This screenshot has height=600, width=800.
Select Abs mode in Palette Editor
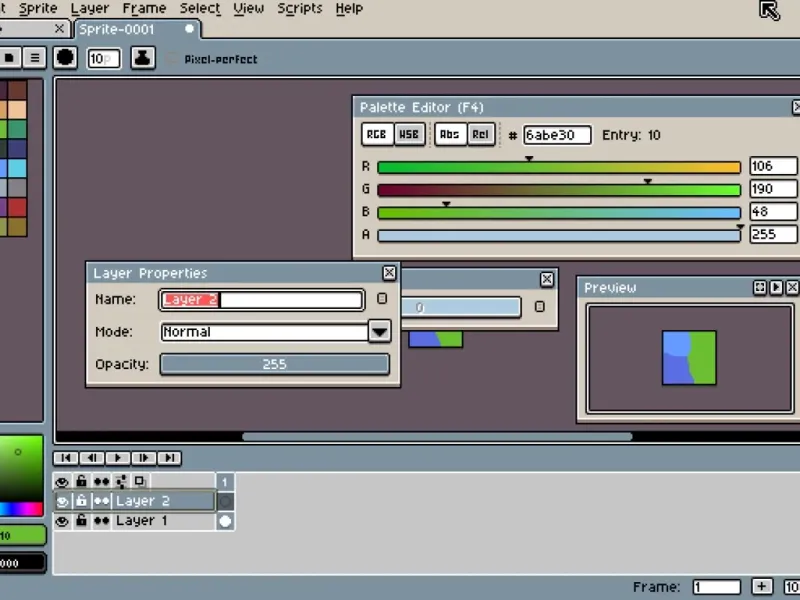pos(450,134)
